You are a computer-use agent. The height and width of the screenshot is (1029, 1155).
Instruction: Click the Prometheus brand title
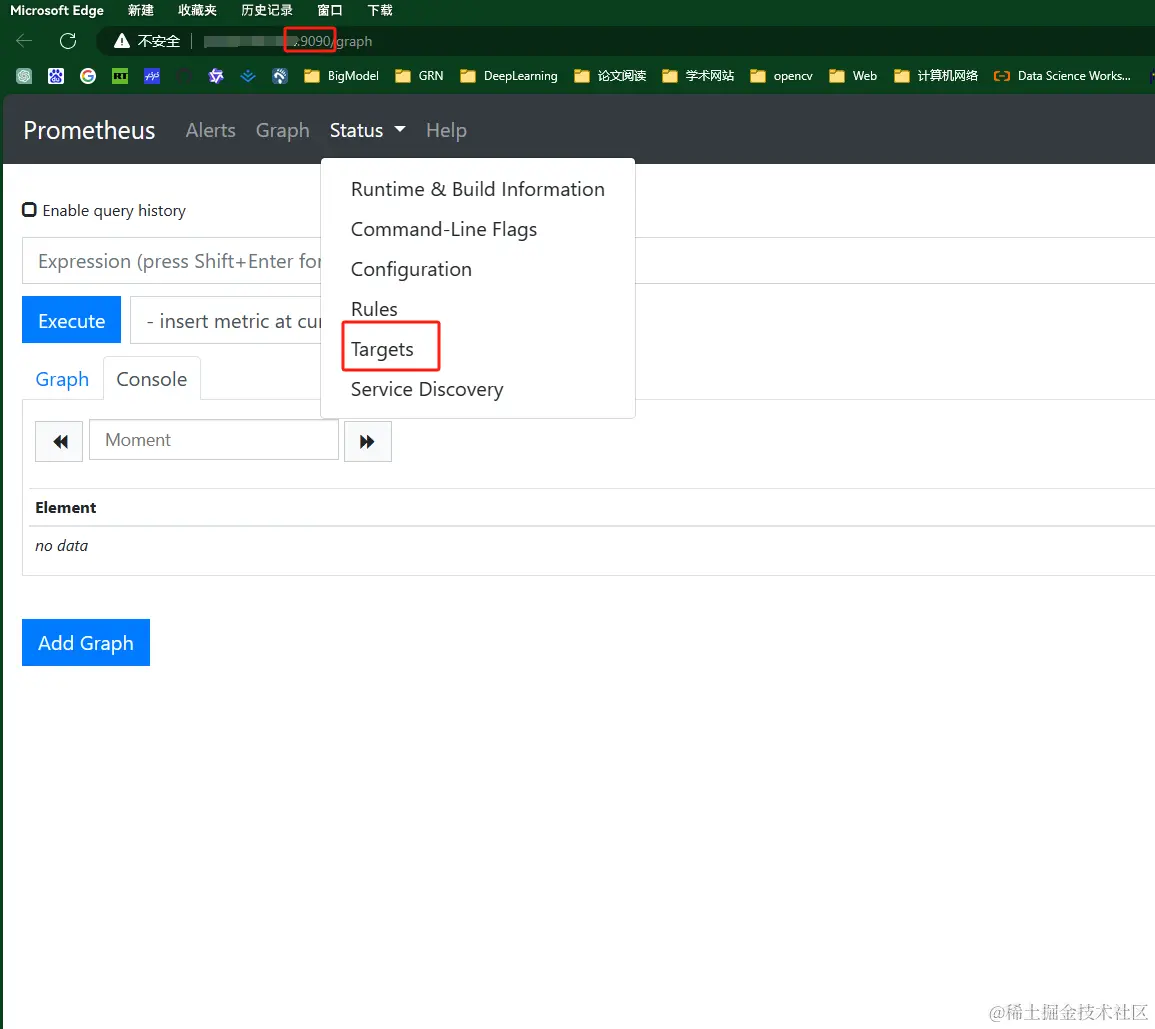89,130
